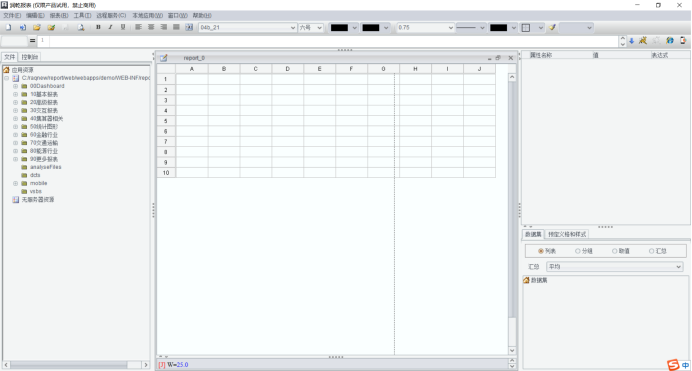Click the edit pencil icon on report_0 window
692x371 pixels.
click(164, 58)
